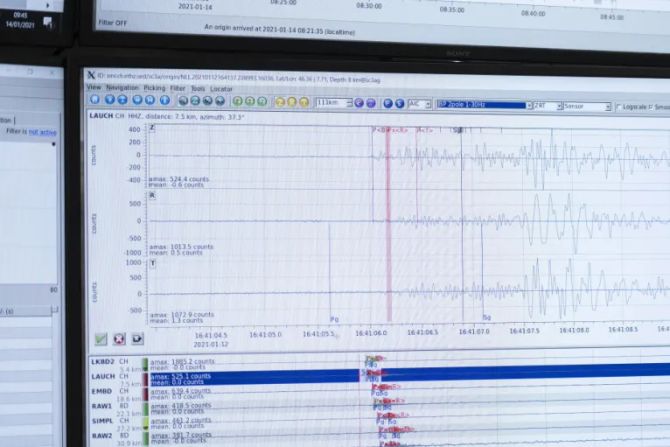This screenshot has height=447, width=670.
Task: Click the first yellow circular toolbar icon
Action: pos(277,102)
